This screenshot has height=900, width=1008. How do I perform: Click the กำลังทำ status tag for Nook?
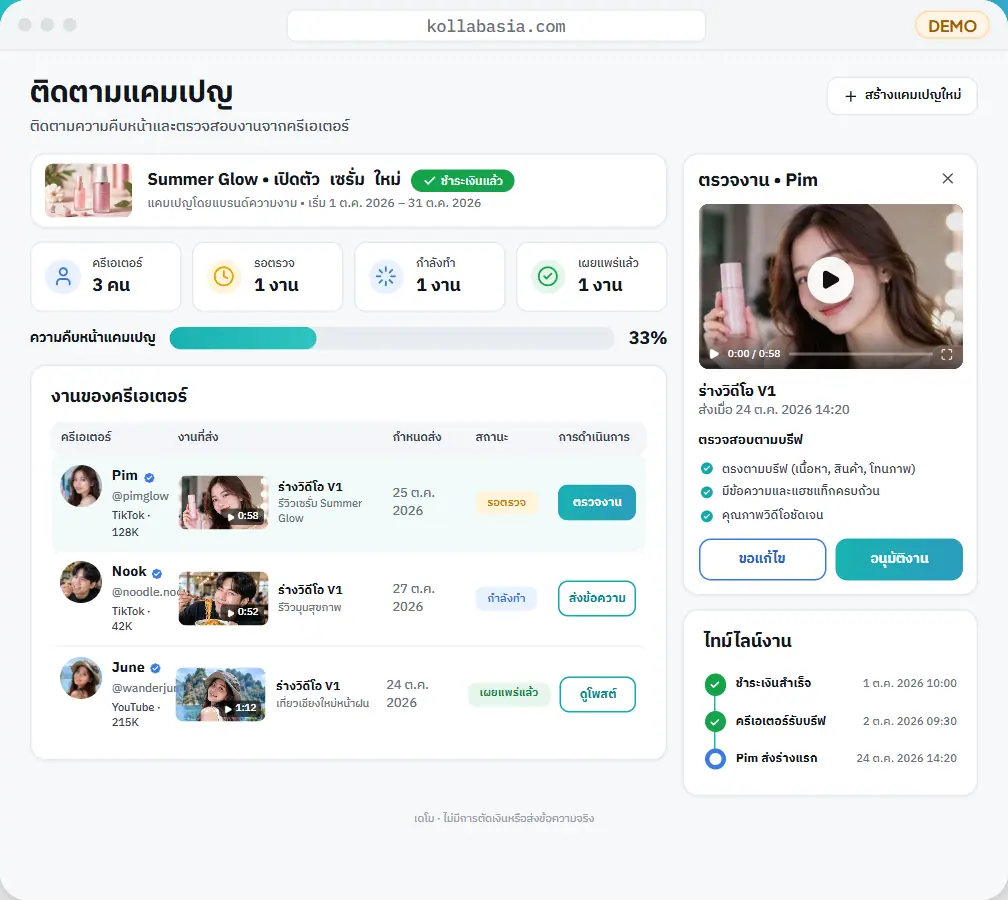(x=507, y=598)
